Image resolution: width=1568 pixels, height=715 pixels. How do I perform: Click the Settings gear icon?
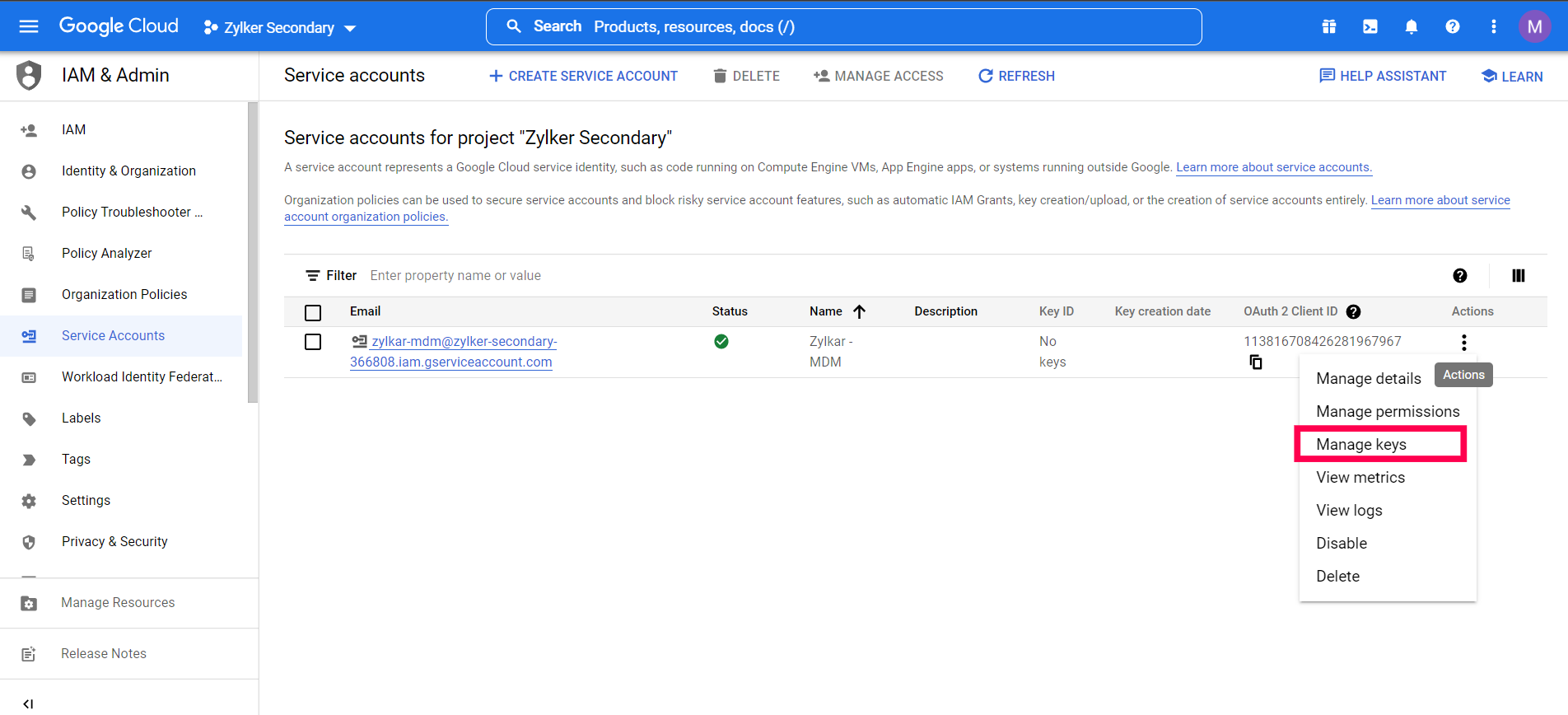coord(29,501)
